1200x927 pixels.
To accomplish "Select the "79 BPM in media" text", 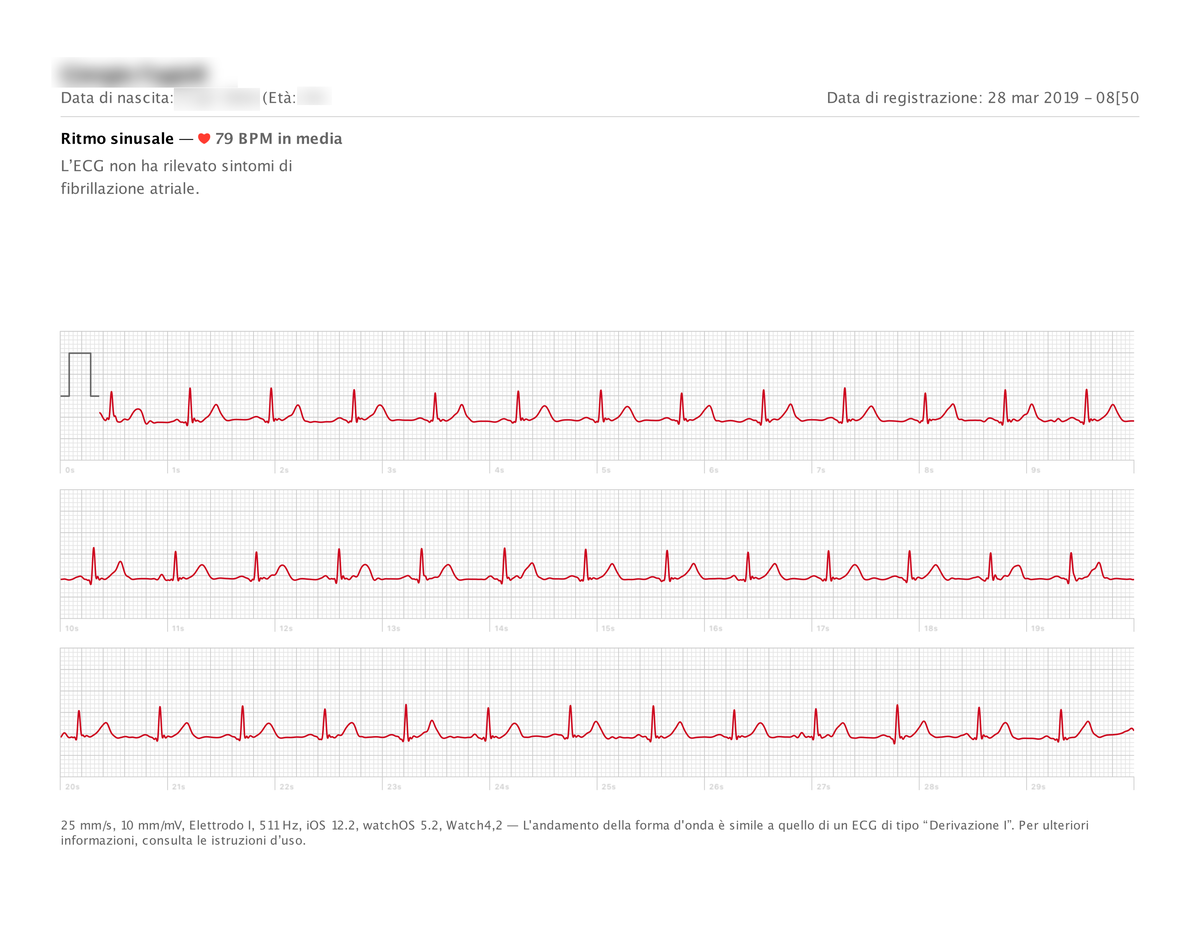I will [x=278, y=139].
